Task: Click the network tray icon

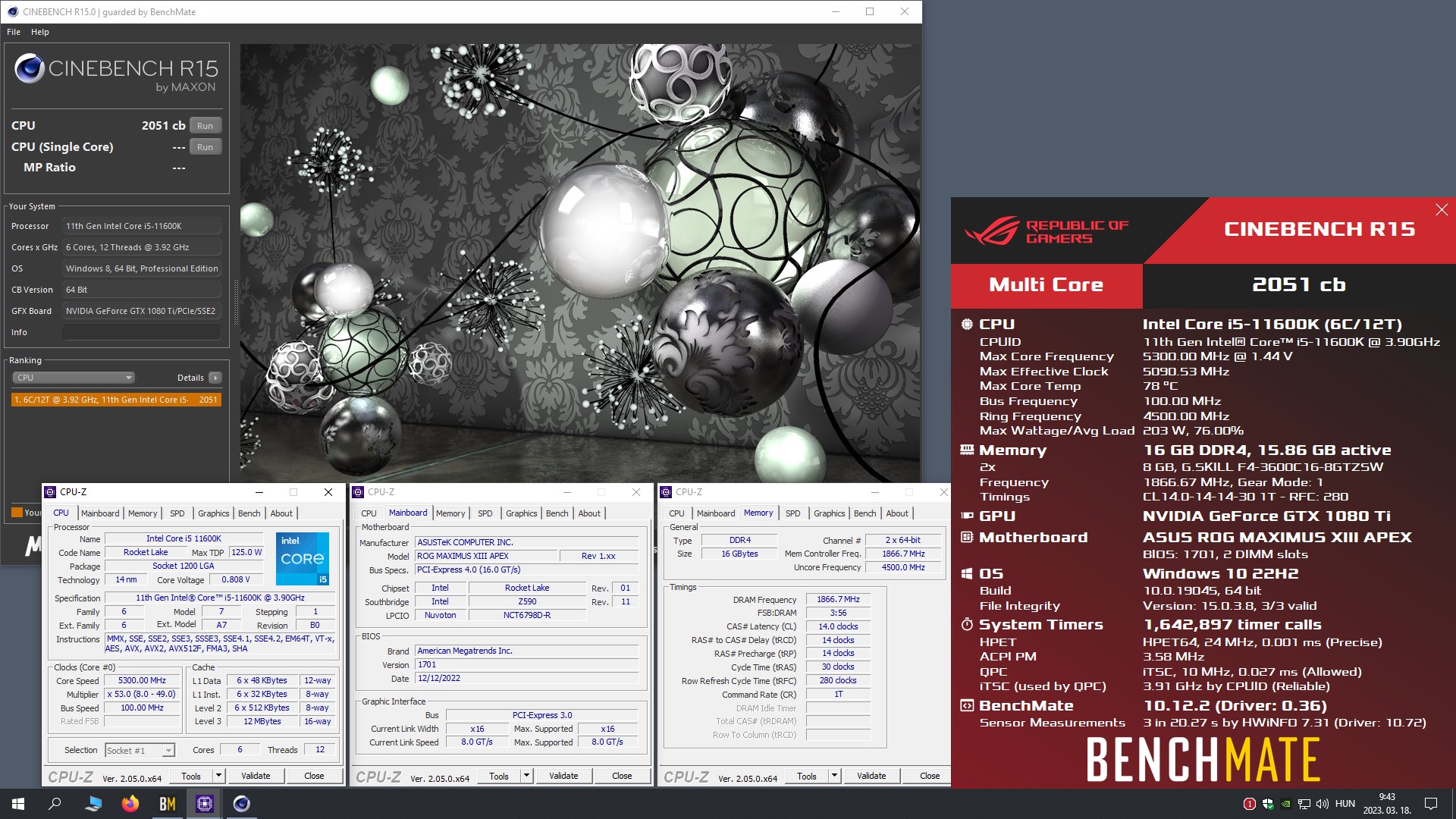Action: (x=1304, y=804)
